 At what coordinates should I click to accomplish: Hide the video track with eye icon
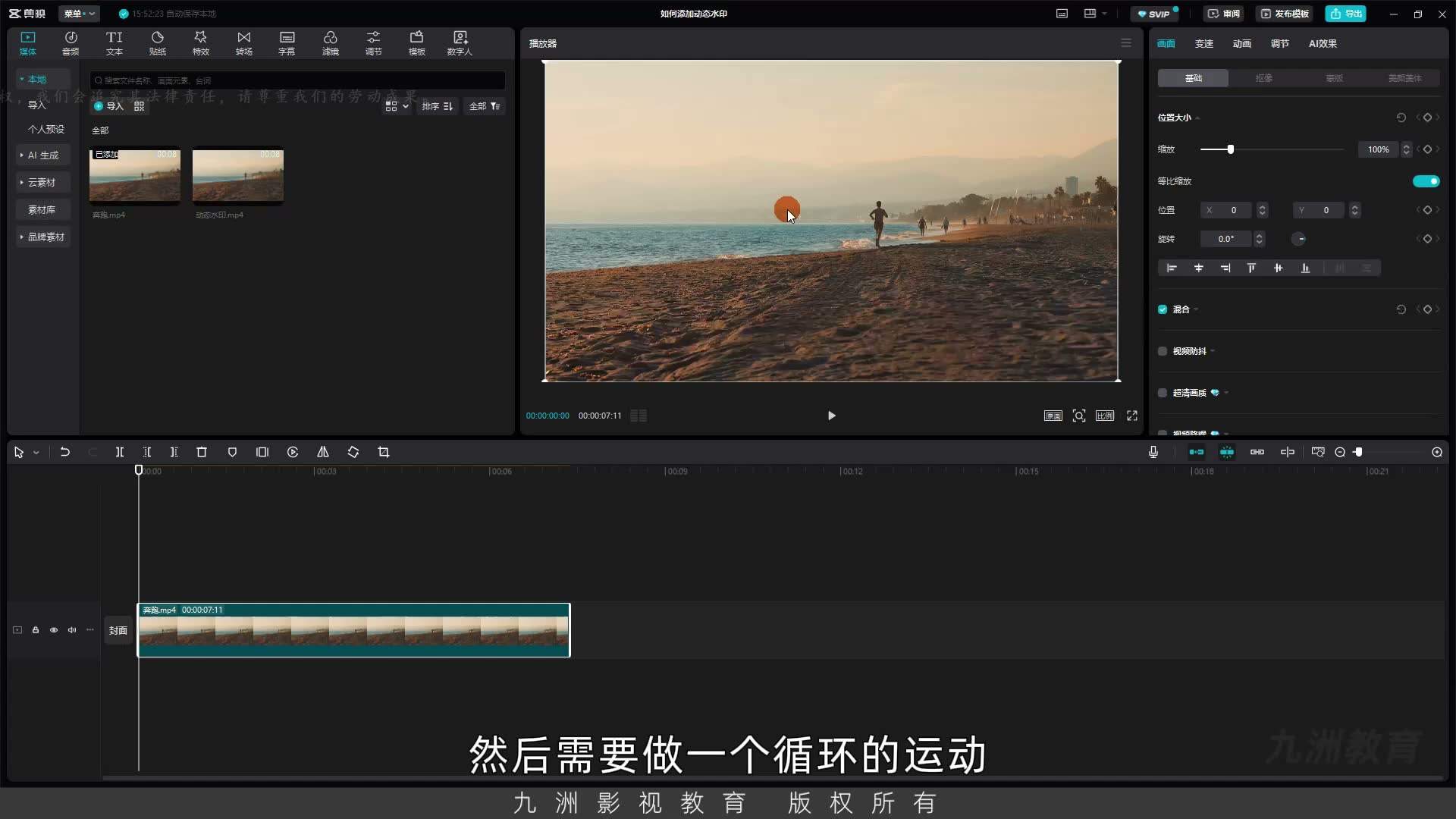click(54, 630)
